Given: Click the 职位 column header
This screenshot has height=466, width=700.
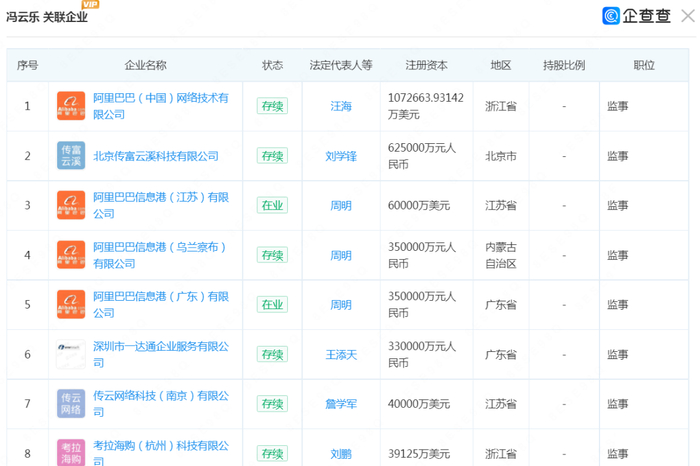Looking at the screenshot, I should 644,65.
